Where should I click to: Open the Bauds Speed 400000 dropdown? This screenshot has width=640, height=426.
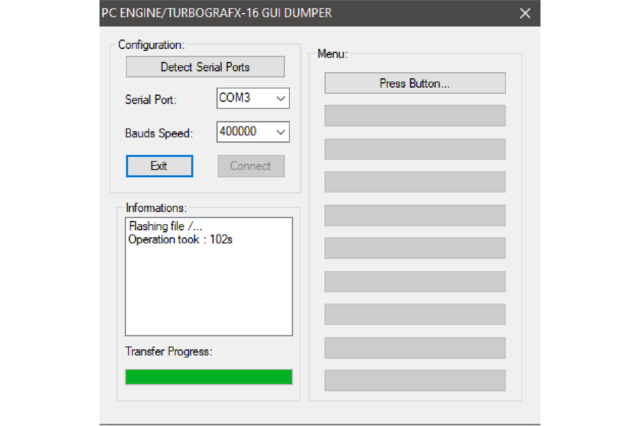click(x=253, y=132)
